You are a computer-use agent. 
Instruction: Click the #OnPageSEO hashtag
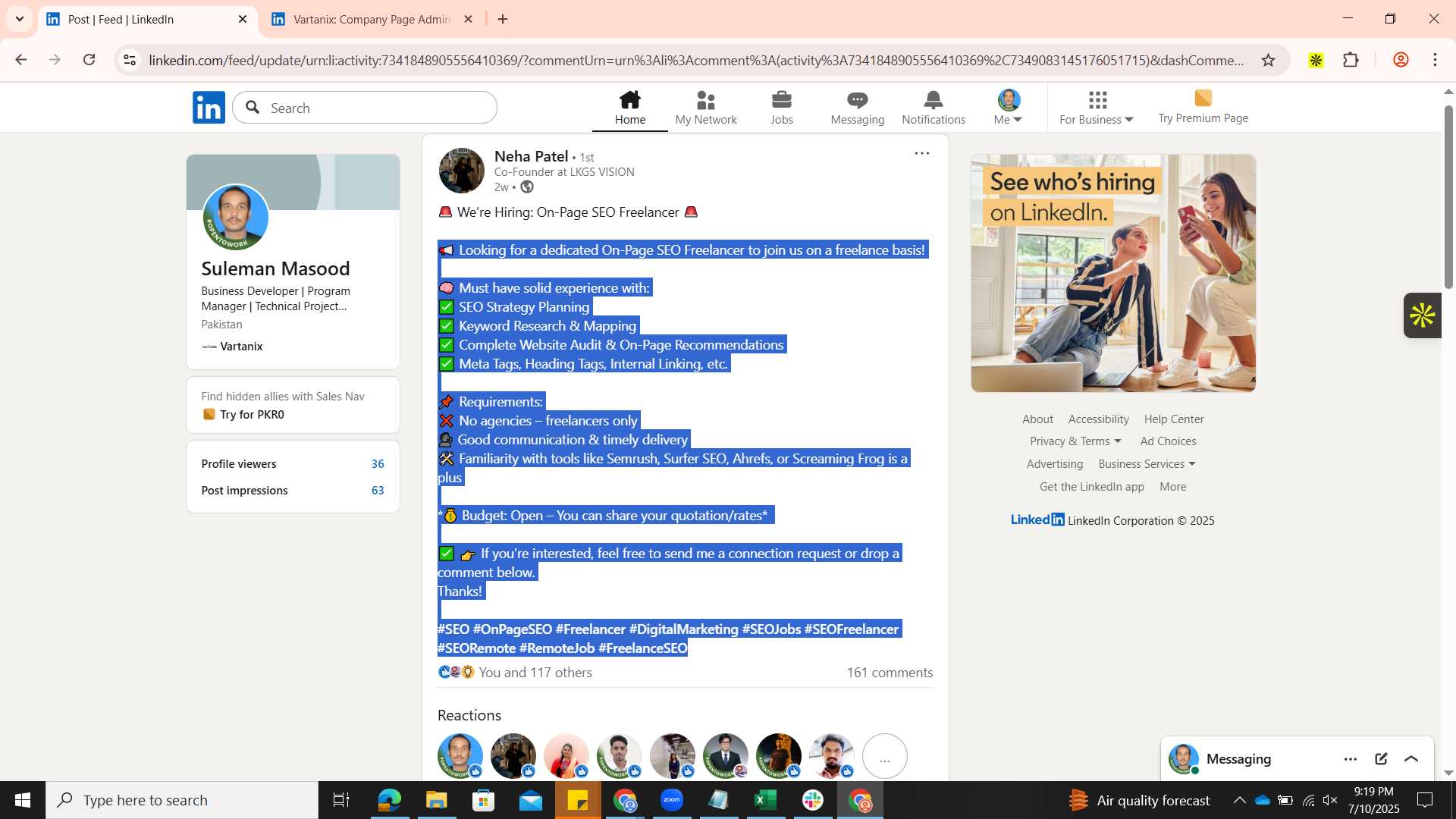[x=513, y=629]
